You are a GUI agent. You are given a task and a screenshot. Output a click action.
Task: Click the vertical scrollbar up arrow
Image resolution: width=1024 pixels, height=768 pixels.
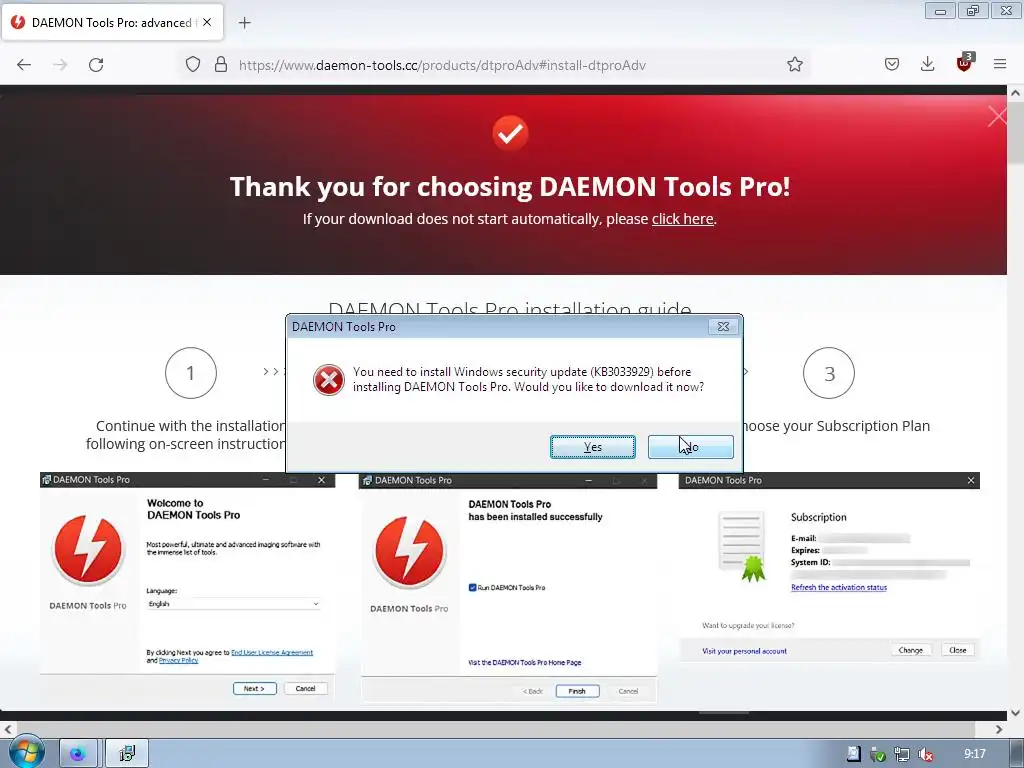(x=1016, y=93)
